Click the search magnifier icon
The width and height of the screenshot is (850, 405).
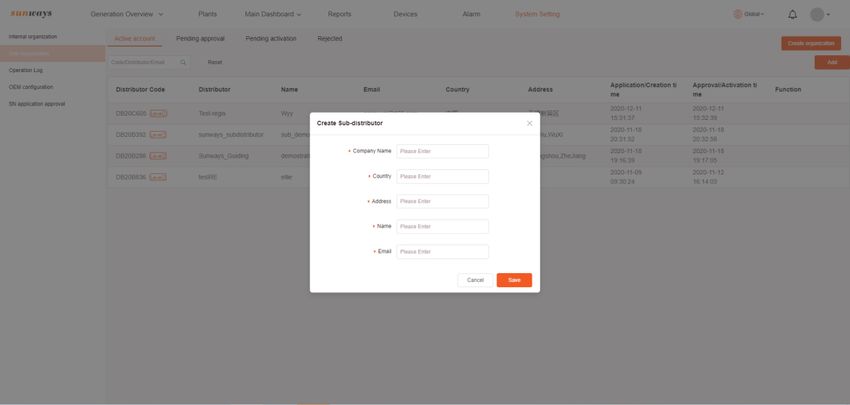(183, 62)
